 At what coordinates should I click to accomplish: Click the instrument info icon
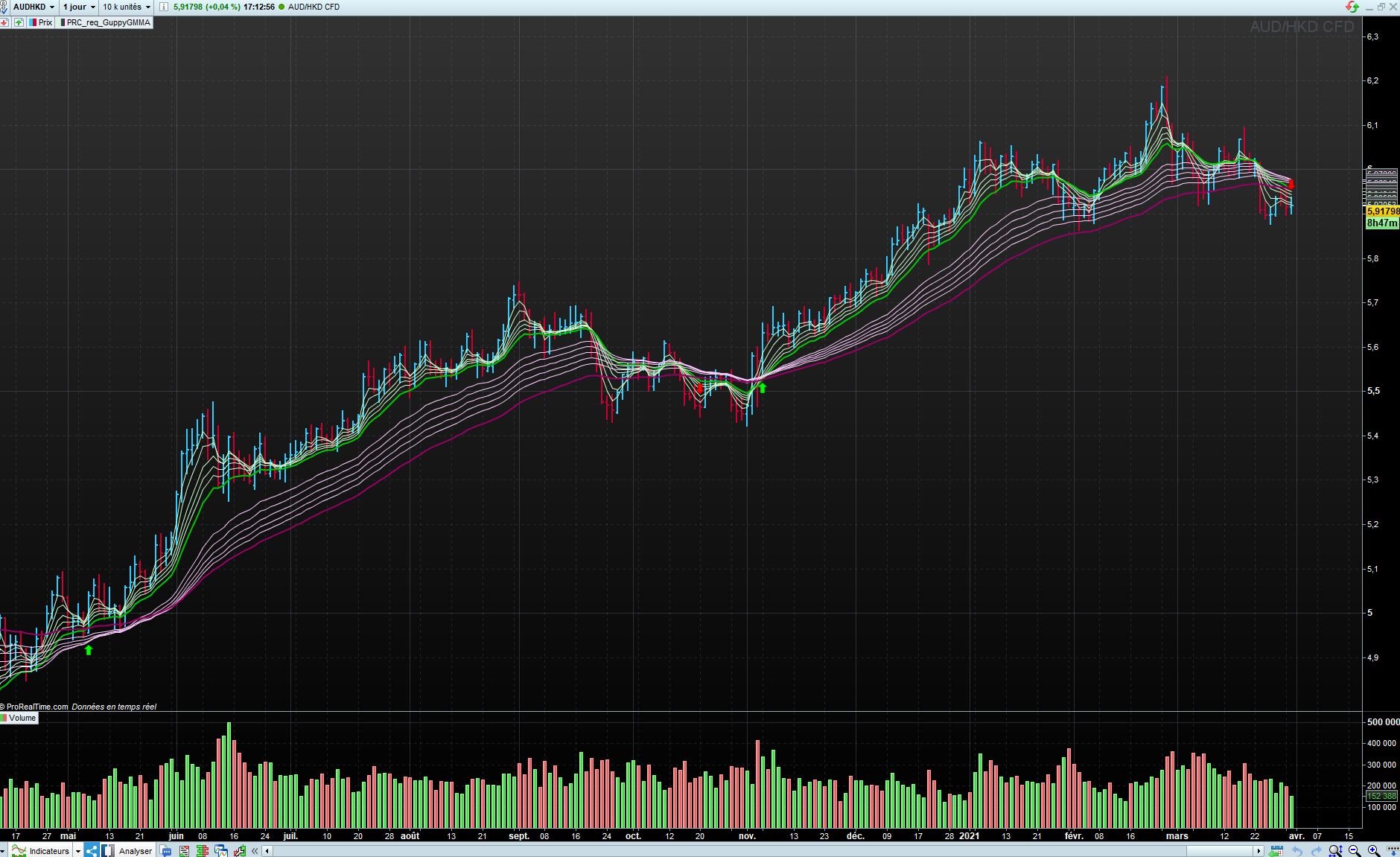[164, 7]
